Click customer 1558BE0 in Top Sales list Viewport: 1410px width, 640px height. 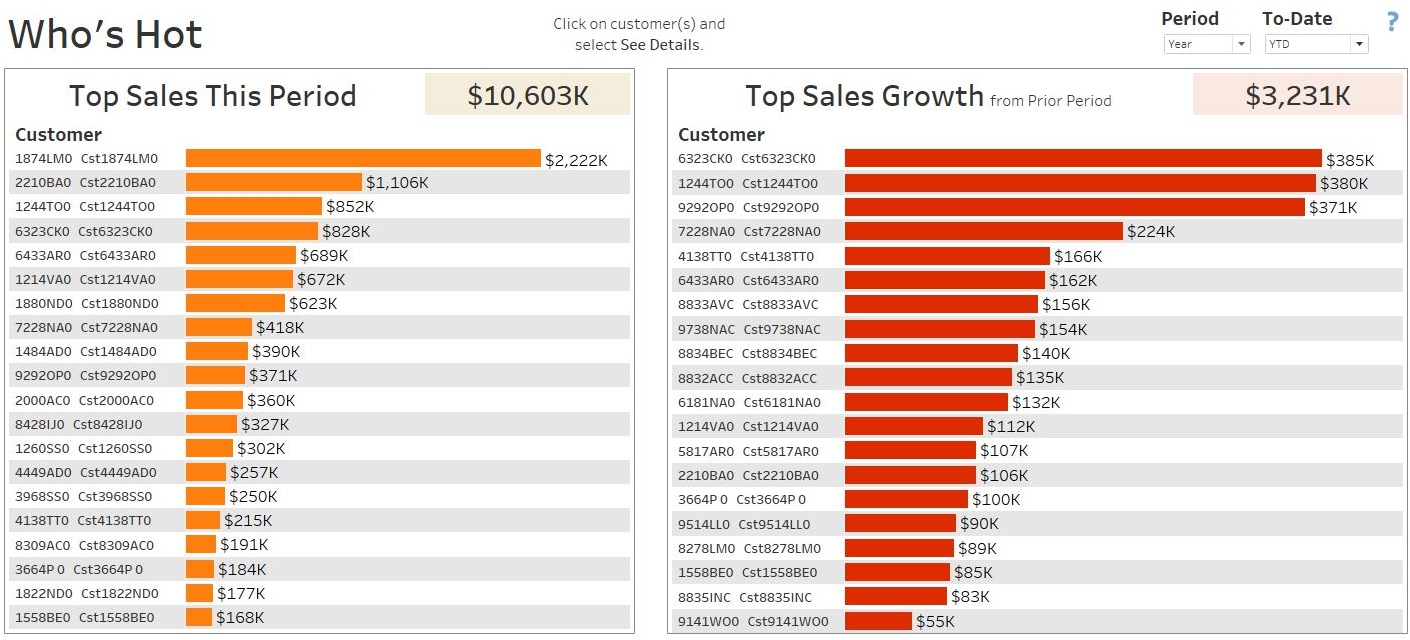85,617
